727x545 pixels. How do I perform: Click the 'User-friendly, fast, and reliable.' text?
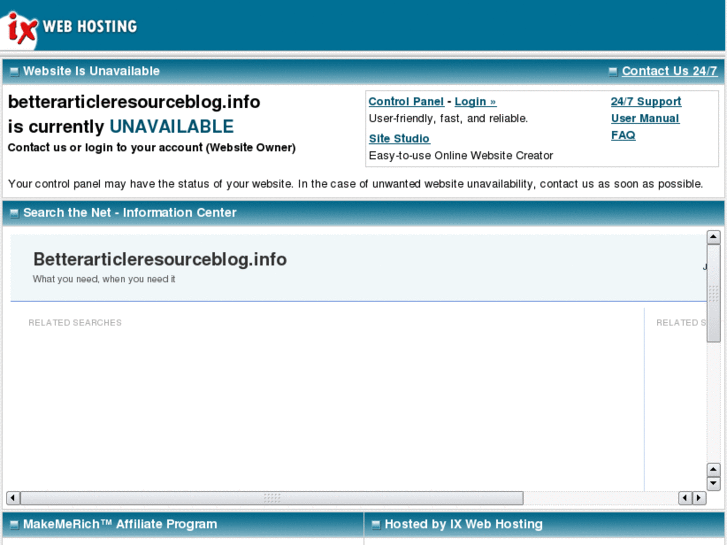[448, 118]
